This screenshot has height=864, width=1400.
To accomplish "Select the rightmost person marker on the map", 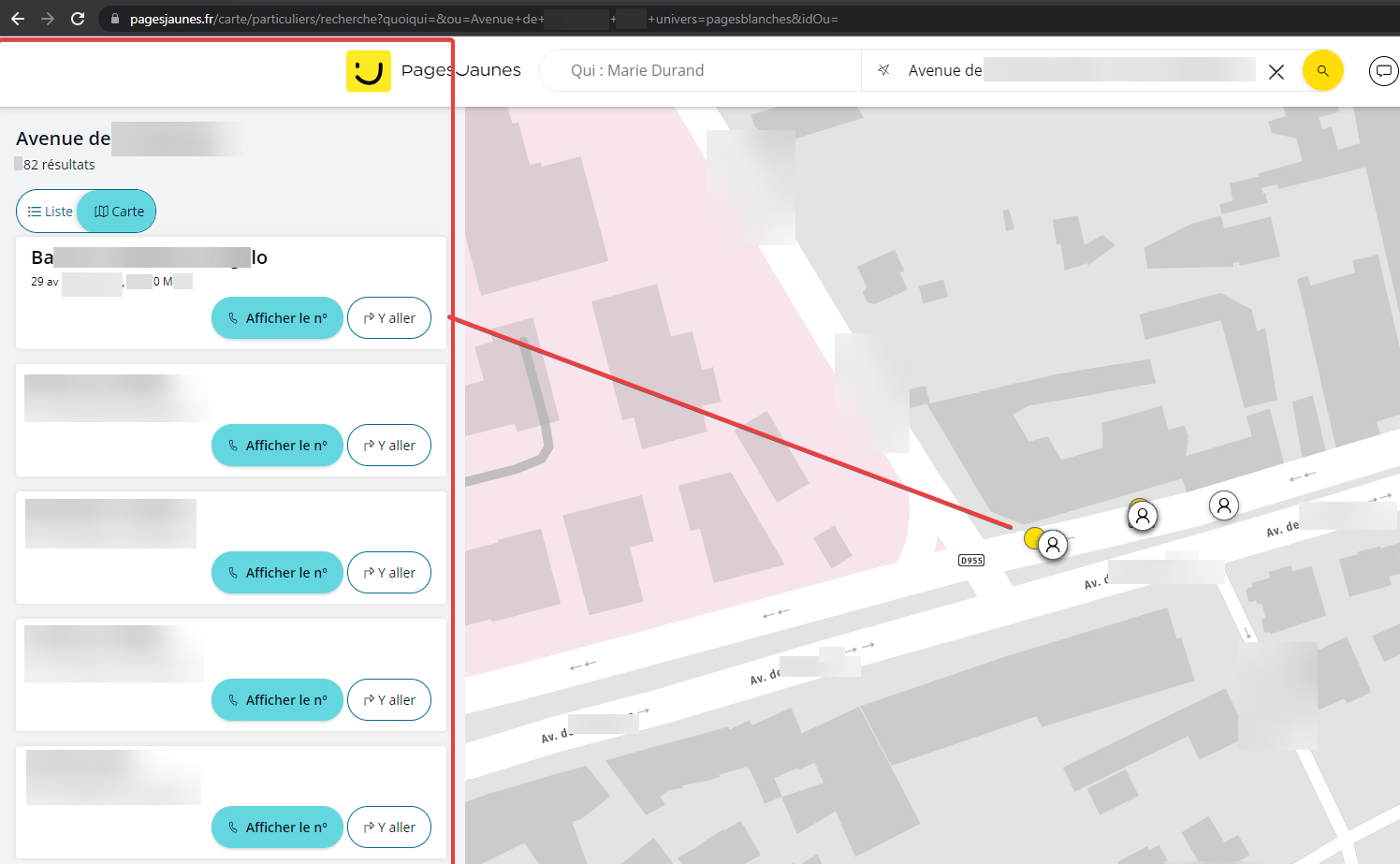I will [x=1224, y=505].
